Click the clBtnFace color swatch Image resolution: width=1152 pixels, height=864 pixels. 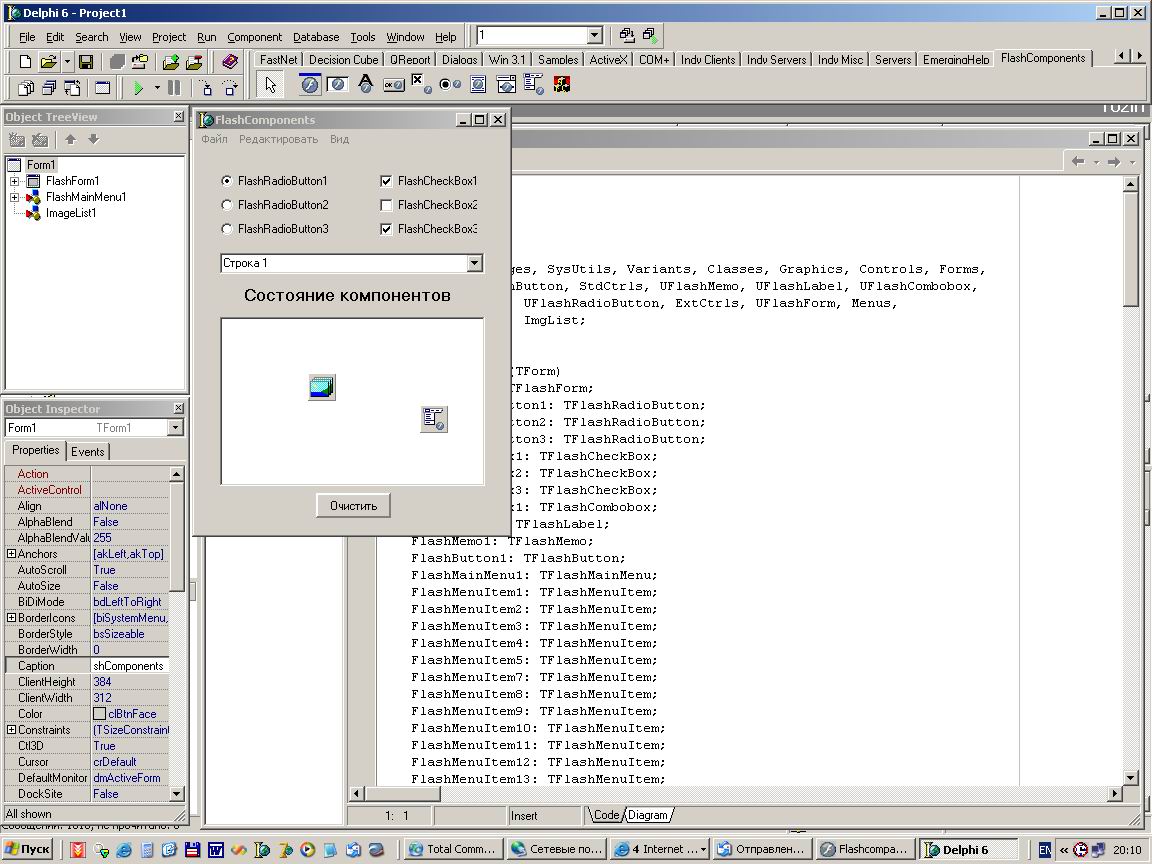99,714
